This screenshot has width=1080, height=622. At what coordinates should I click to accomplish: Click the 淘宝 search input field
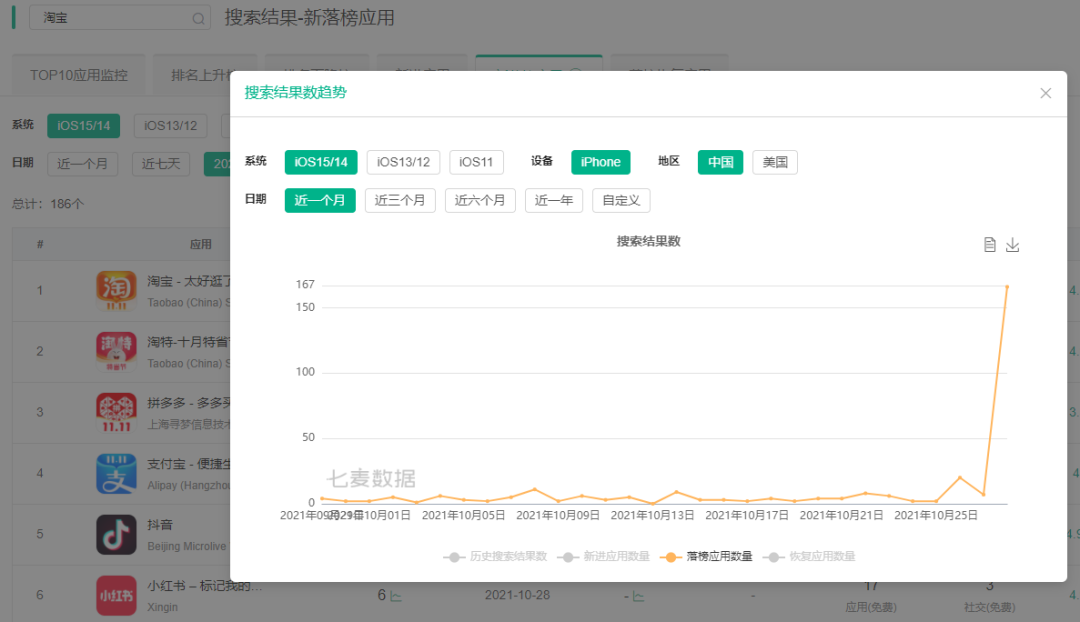click(120, 18)
